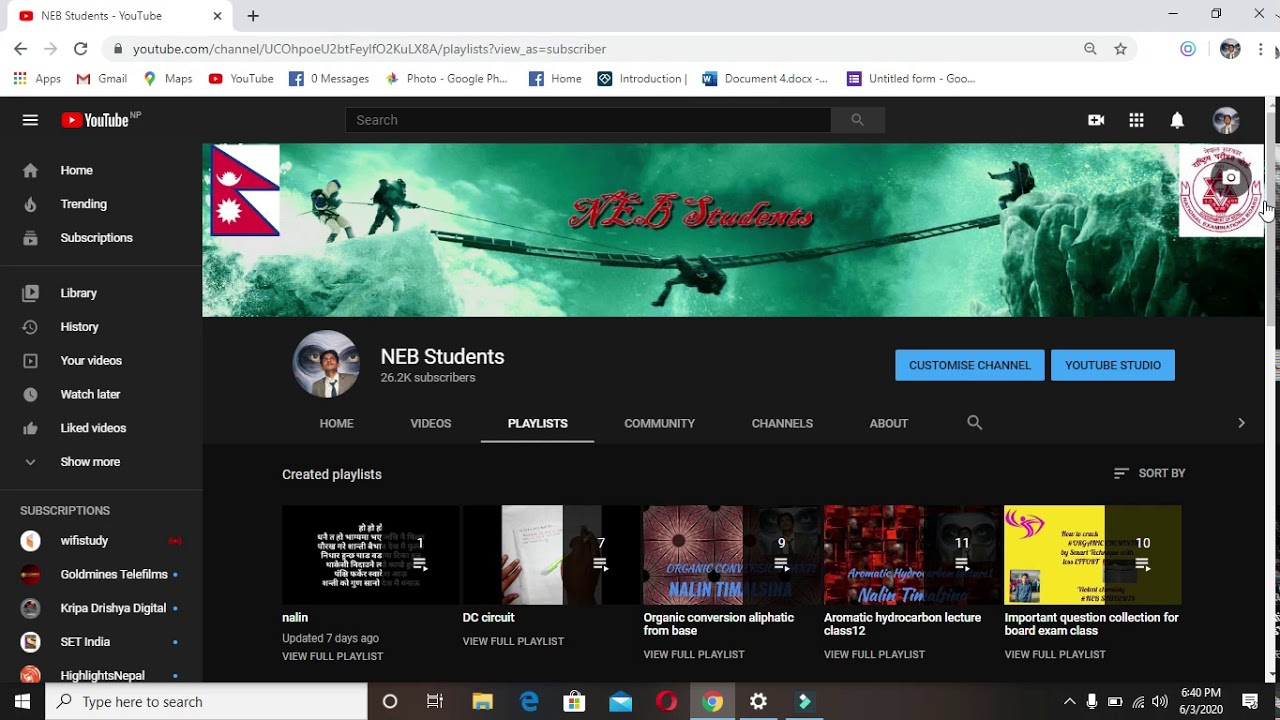This screenshot has height=720, width=1280.
Task: Reload the page
Action: [x=80, y=49]
